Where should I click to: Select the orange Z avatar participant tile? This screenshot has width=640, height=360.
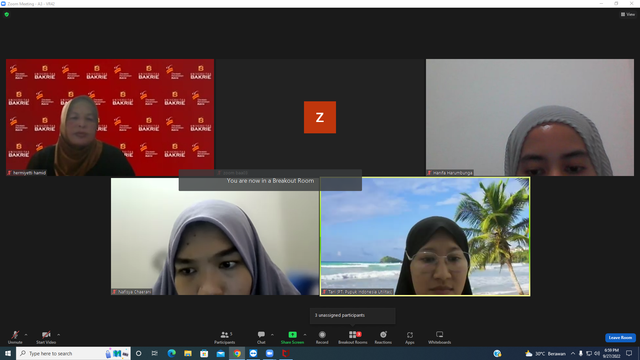tap(320, 118)
